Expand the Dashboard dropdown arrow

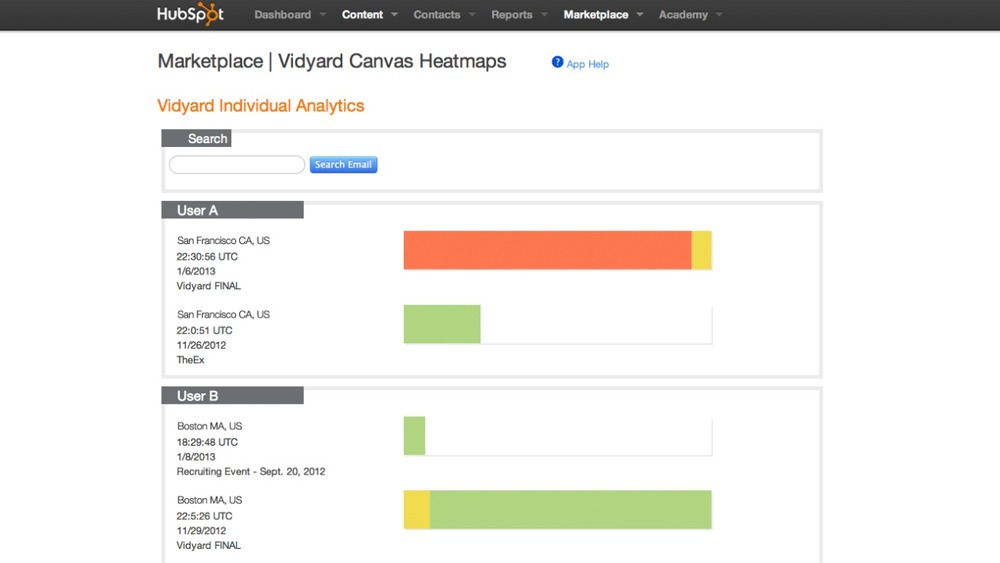(323, 14)
